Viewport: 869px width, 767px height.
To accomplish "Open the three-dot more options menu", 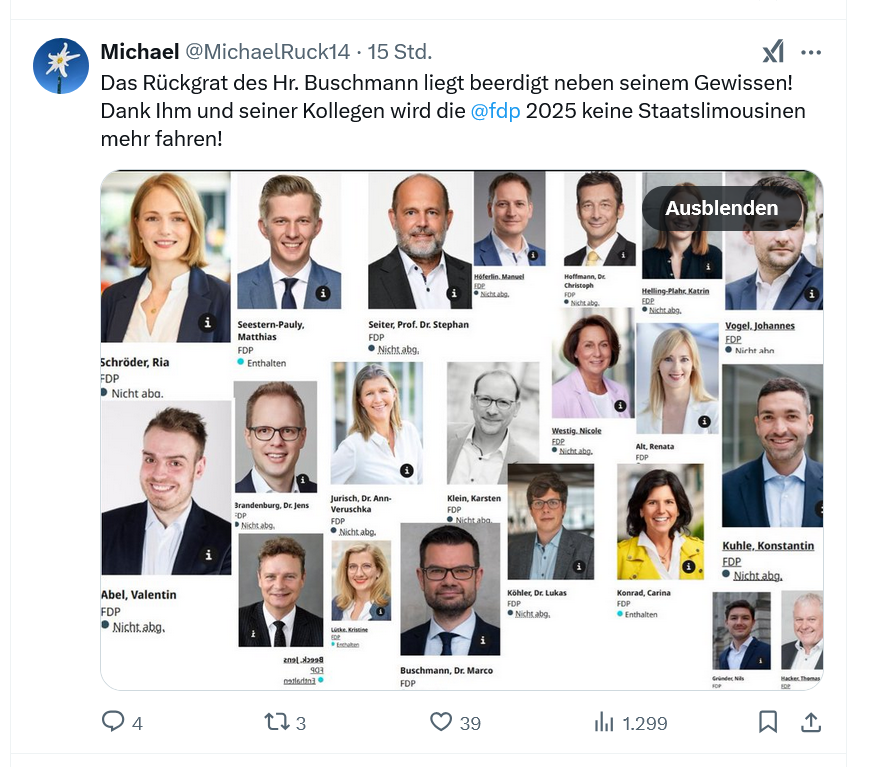I will pyautogui.click(x=811, y=52).
